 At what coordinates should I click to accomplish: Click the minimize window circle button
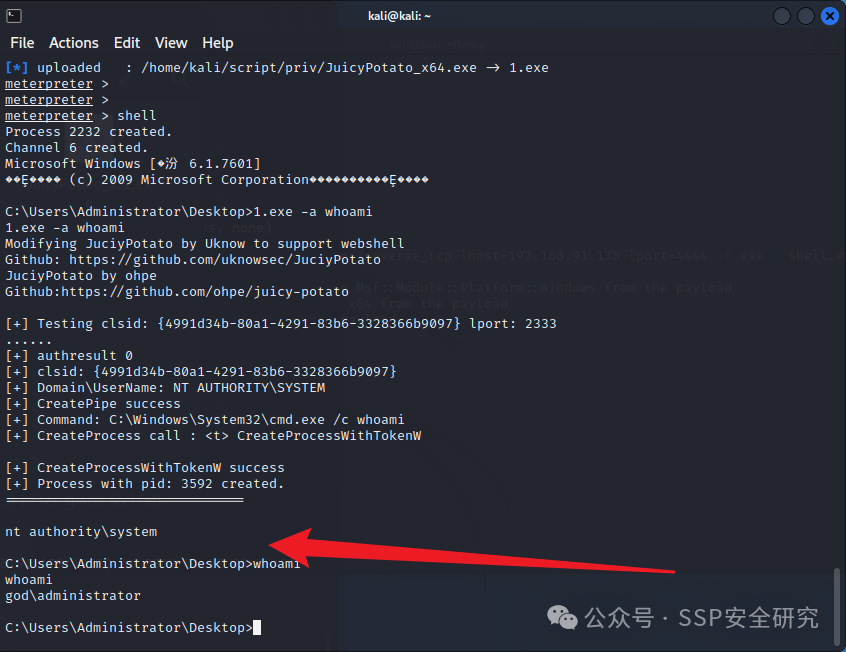click(x=782, y=16)
